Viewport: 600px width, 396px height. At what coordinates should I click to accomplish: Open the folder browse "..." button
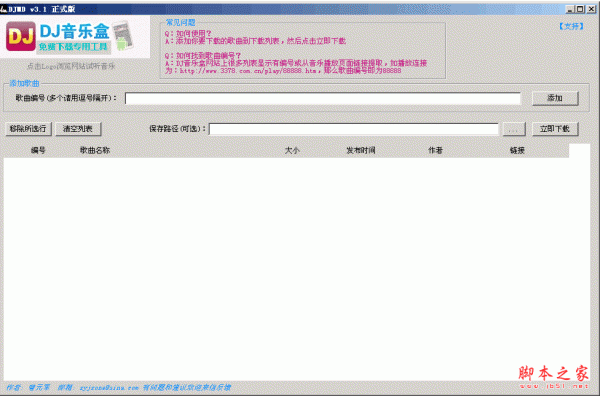point(514,129)
